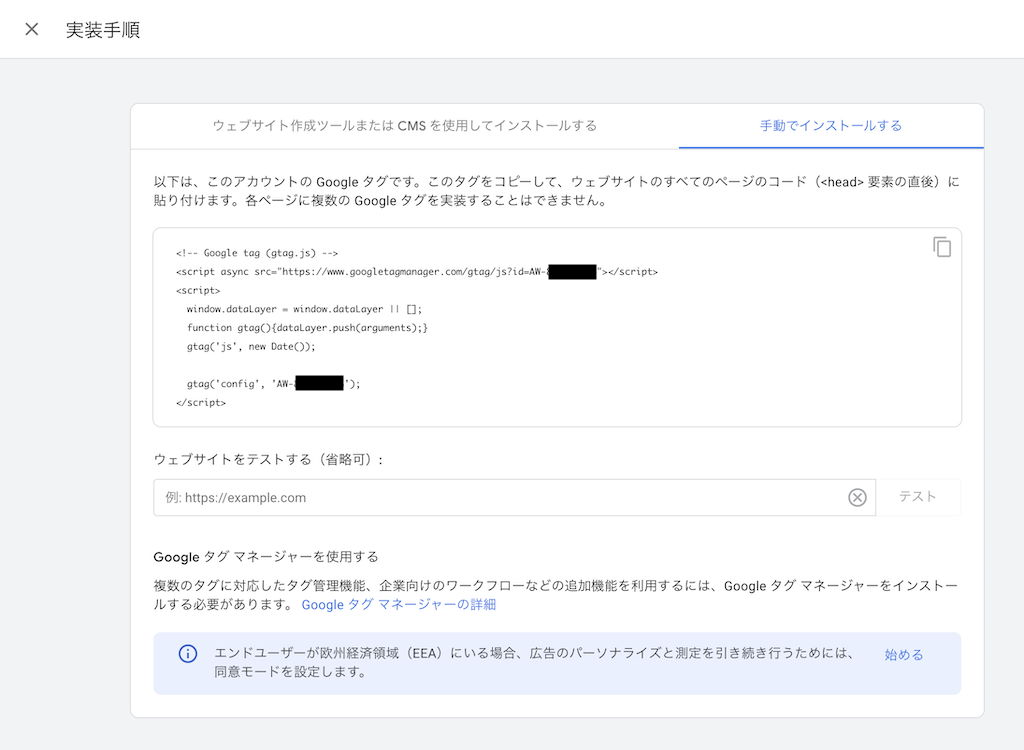This screenshot has width=1024, height=750.
Task: Click the Google タグ マネージャーを使用する heading
Action: (x=266, y=557)
